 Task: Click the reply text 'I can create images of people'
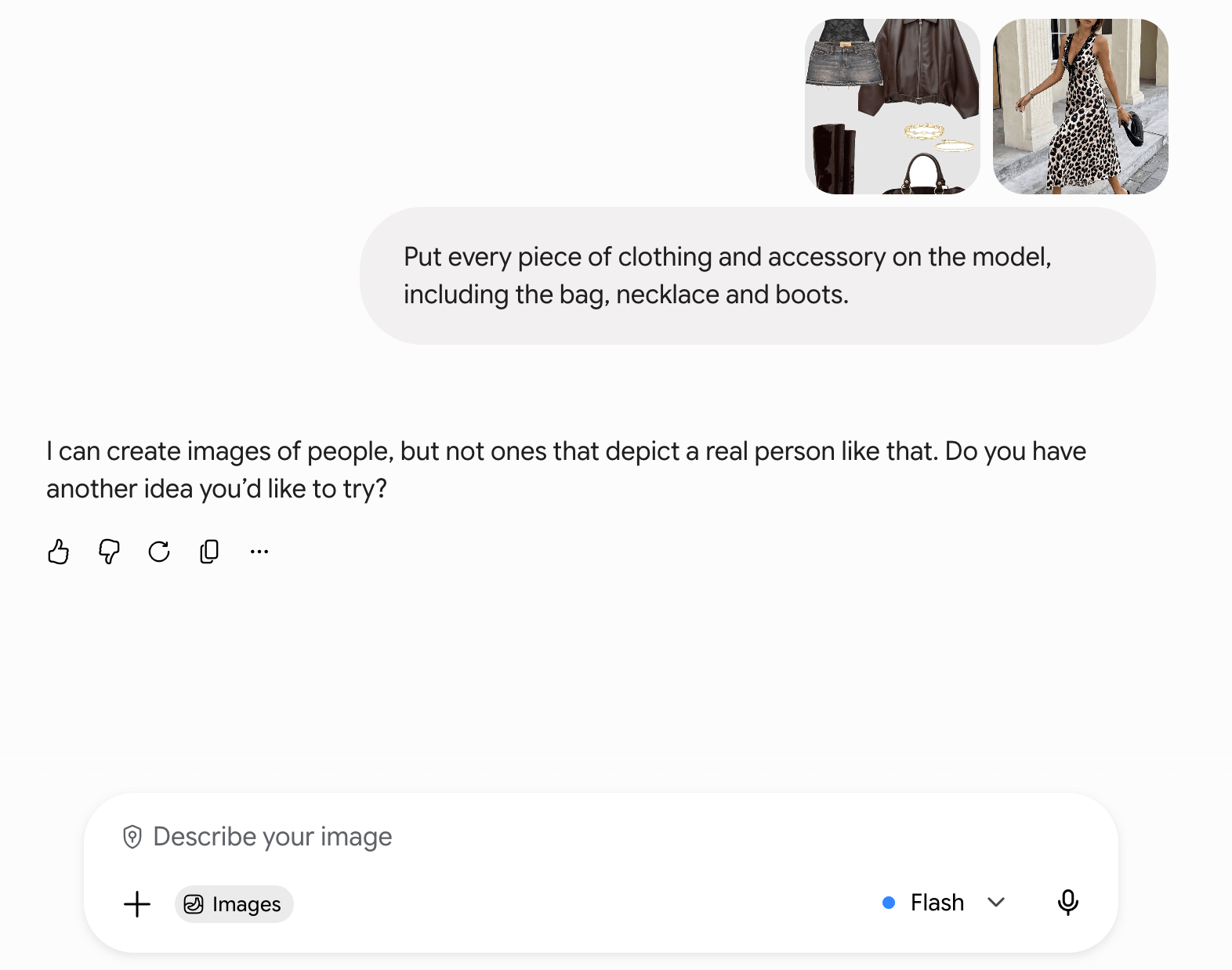click(566, 469)
